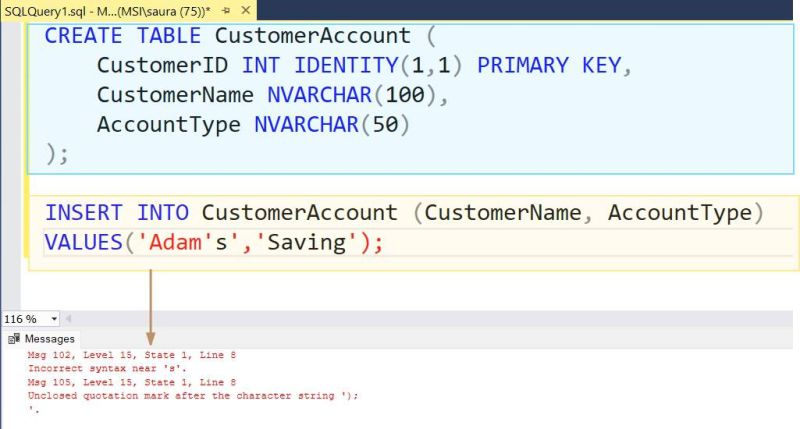Viewport: 800px width, 429px height.
Task: Click 'Msg 102, Level 15' error line
Action: pos(132,355)
